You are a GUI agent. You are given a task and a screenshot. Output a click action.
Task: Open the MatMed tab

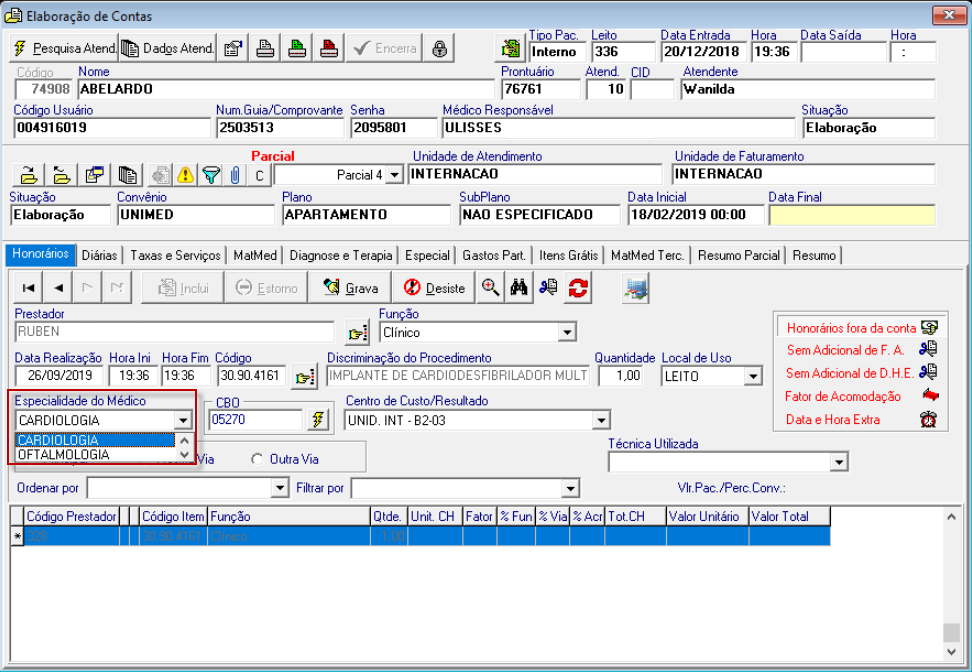click(x=255, y=255)
